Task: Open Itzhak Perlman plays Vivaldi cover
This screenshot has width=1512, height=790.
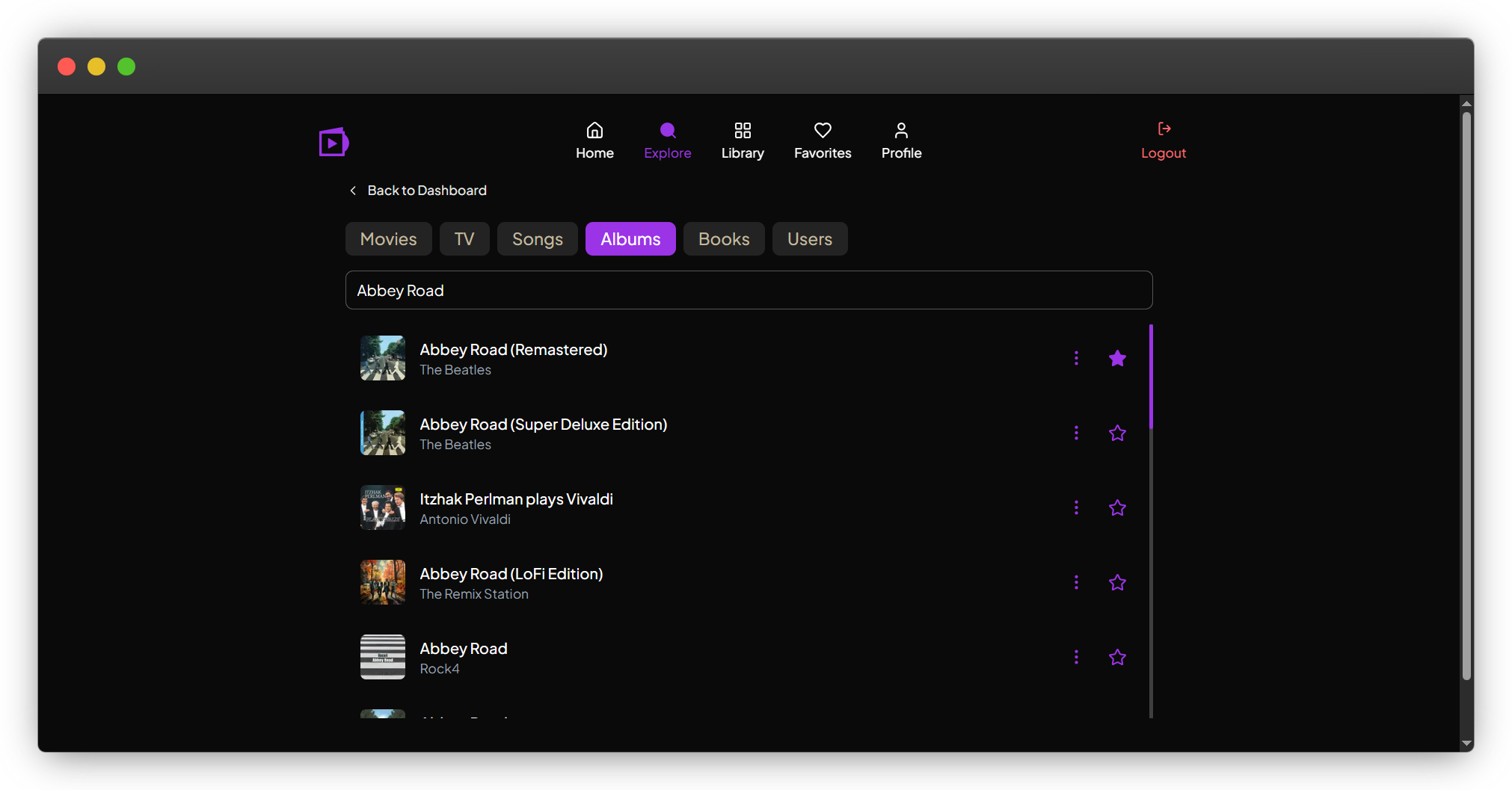Action: pos(383,507)
